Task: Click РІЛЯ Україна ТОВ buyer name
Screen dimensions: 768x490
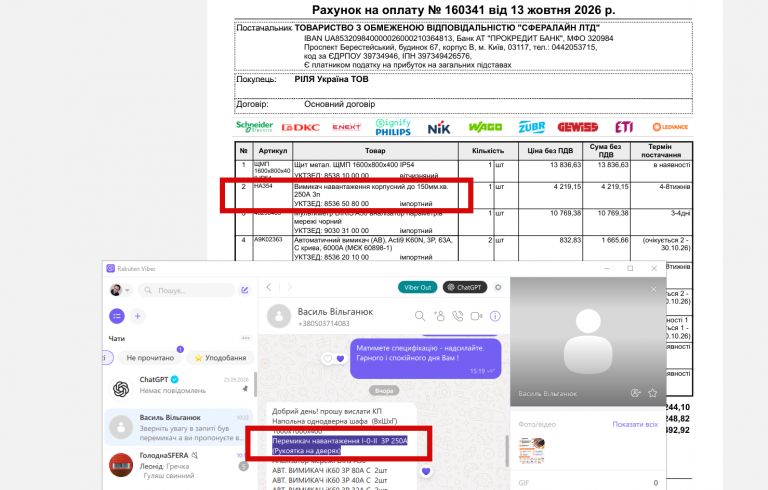Action: (331, 79)
